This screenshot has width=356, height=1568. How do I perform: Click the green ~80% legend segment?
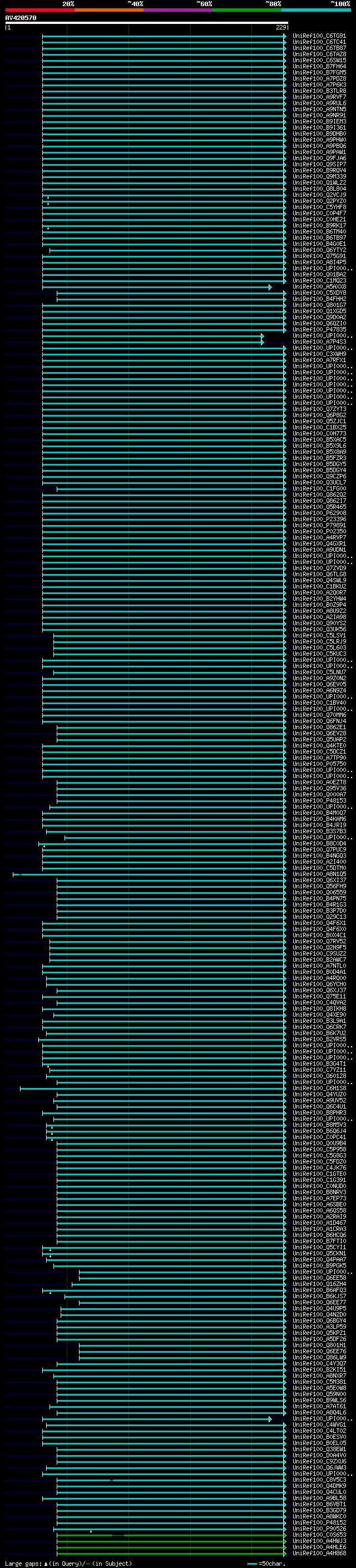coord(247,10)
